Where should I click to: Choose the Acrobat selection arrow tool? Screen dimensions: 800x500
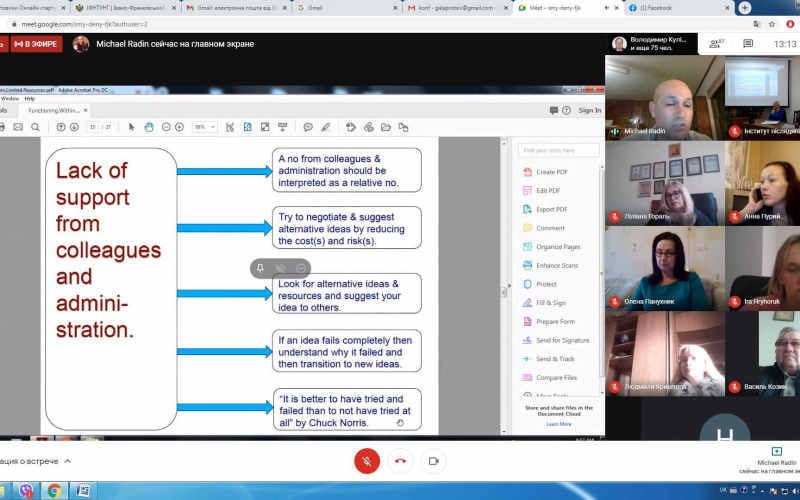132,127
